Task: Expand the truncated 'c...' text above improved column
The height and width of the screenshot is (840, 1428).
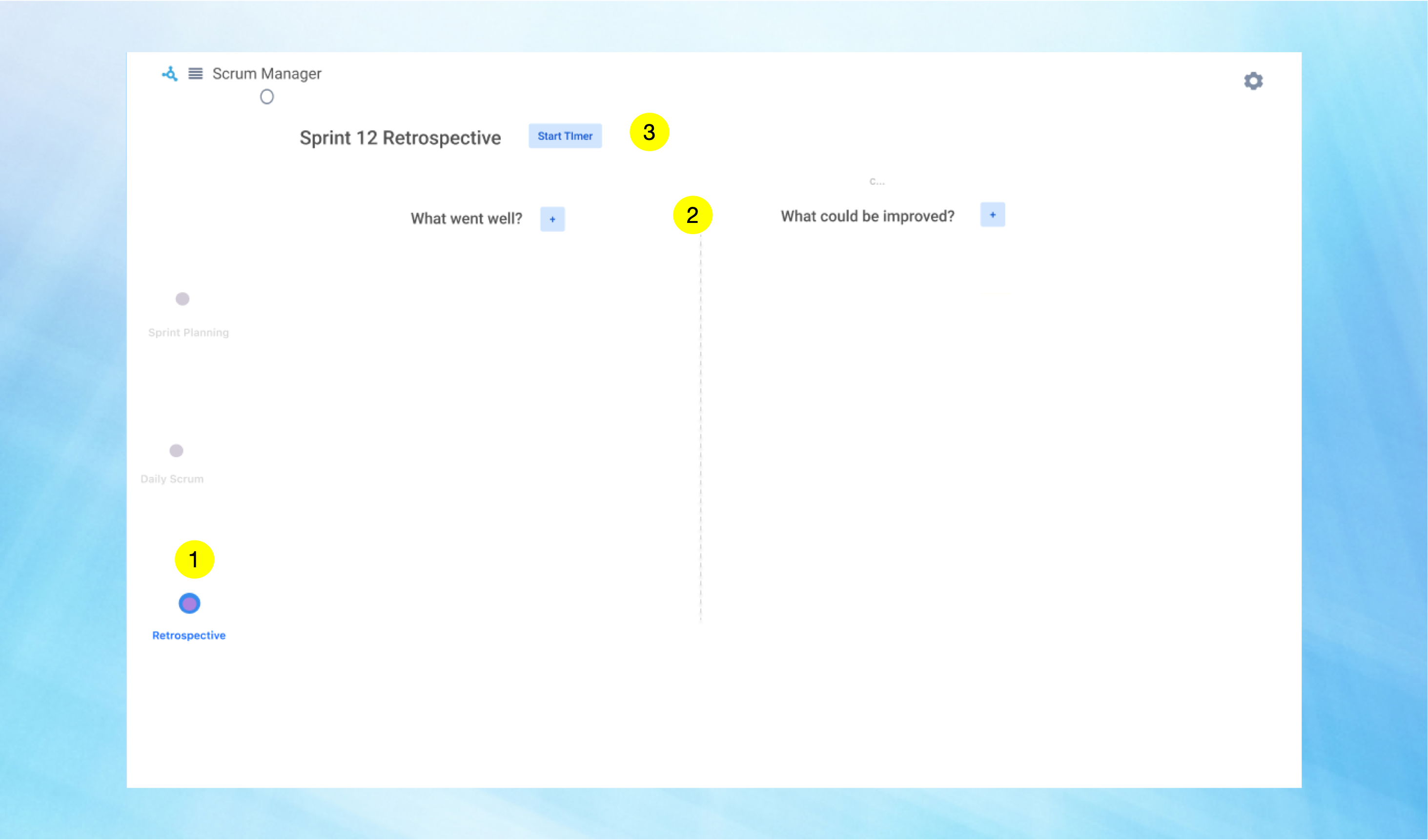Action: point(877,182)
